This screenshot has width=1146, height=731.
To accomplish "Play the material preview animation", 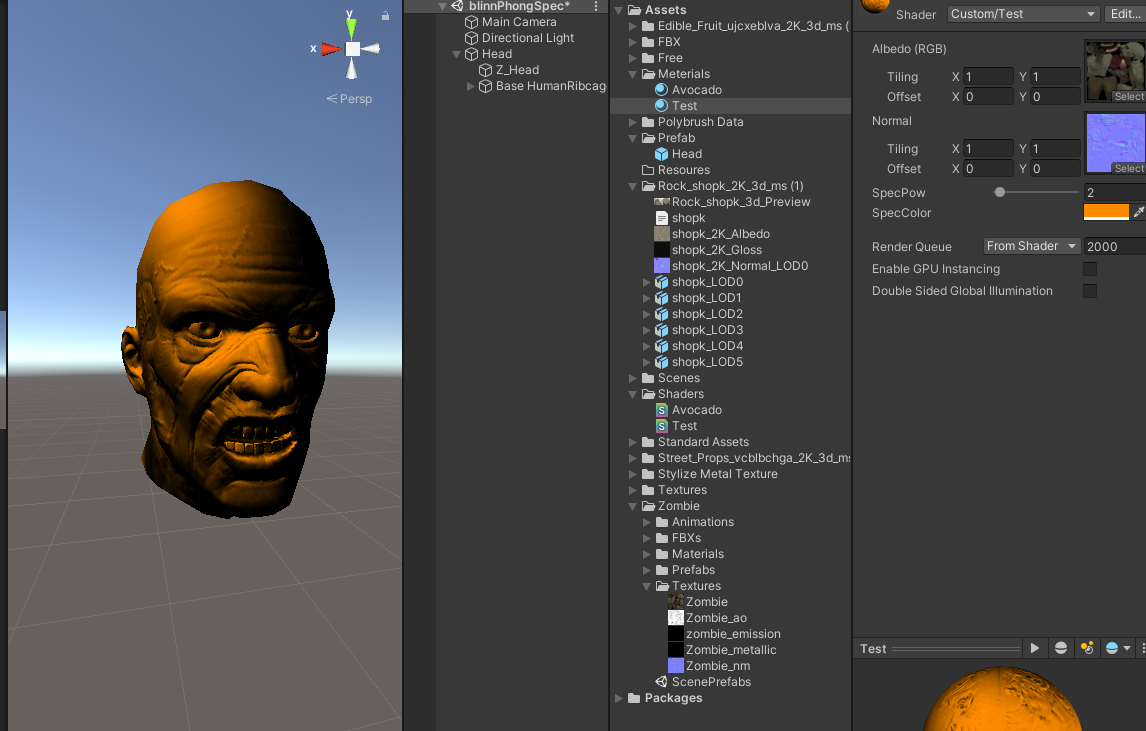I will (1034, 648).
